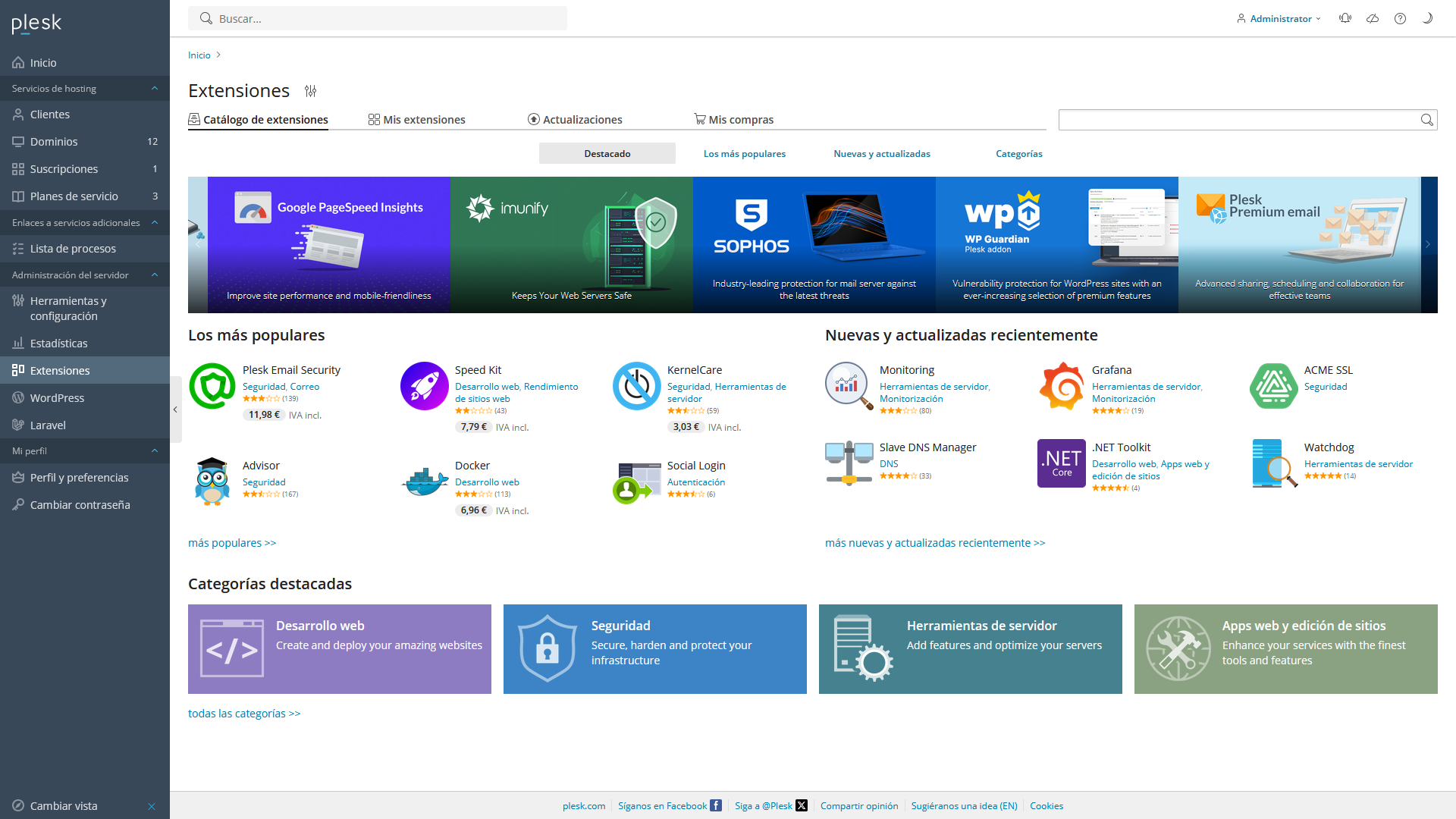Open Nuevas y actualizadas filter
This screenshot has width=1456, height=819.
click(882, 154)
